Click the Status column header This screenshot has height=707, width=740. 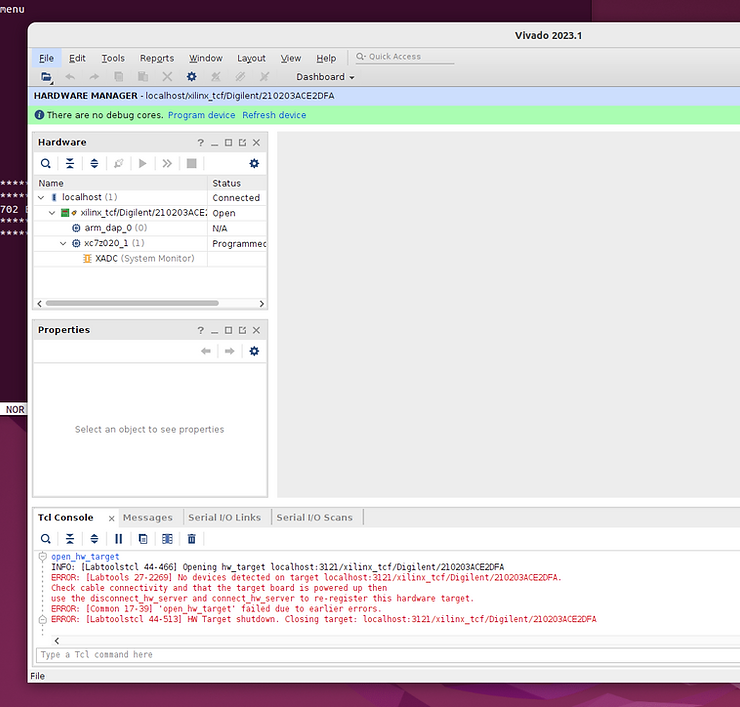pyautogui.click(x=237, y=183)
